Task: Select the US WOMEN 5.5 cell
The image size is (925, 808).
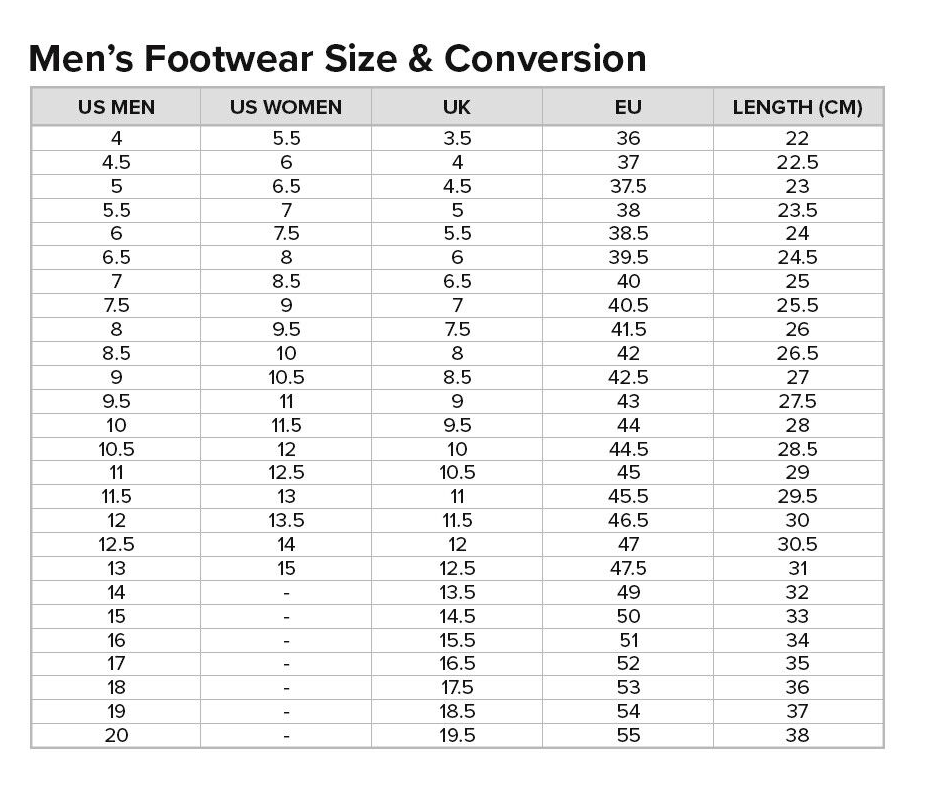Action: (286, 139)
